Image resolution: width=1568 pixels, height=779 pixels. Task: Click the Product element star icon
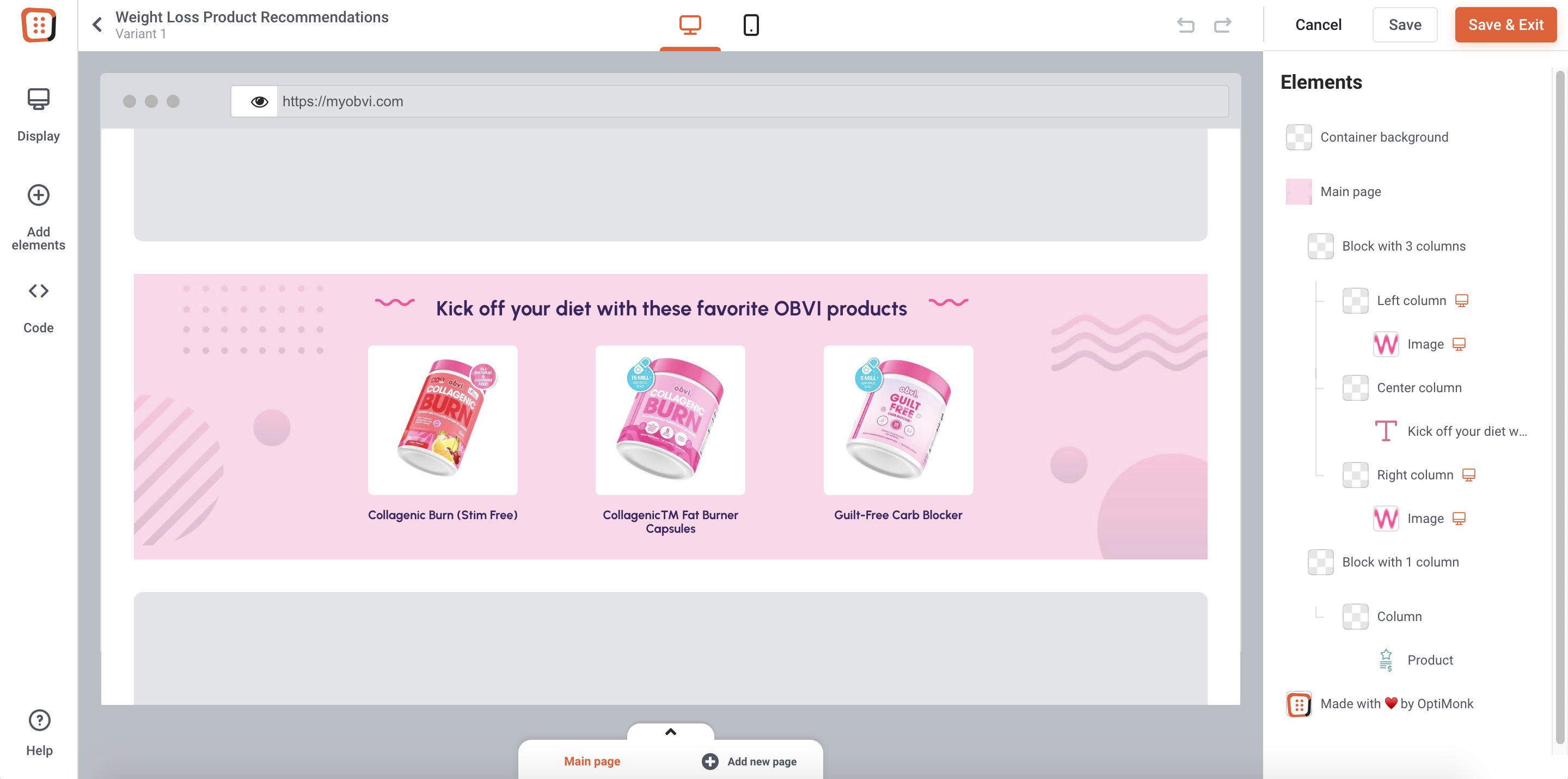click(1386, 660)
